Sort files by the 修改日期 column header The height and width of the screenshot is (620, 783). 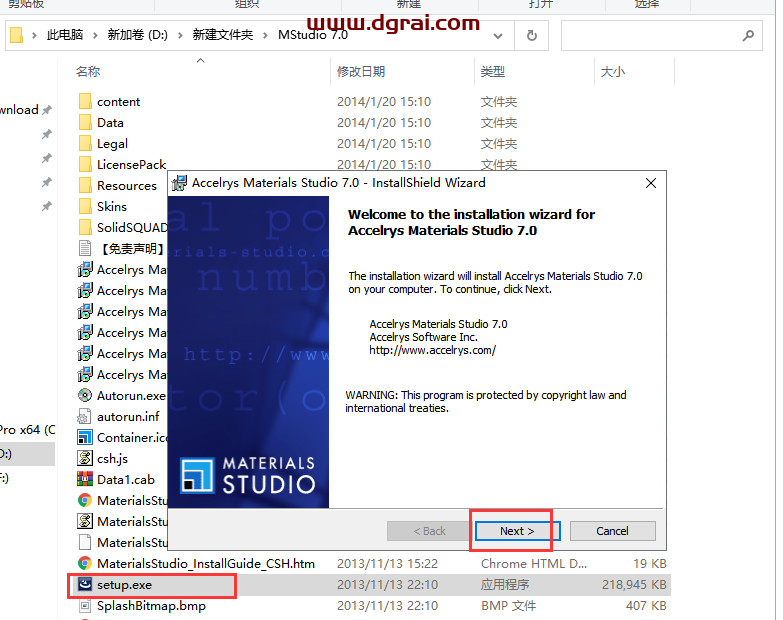point(361,71)
